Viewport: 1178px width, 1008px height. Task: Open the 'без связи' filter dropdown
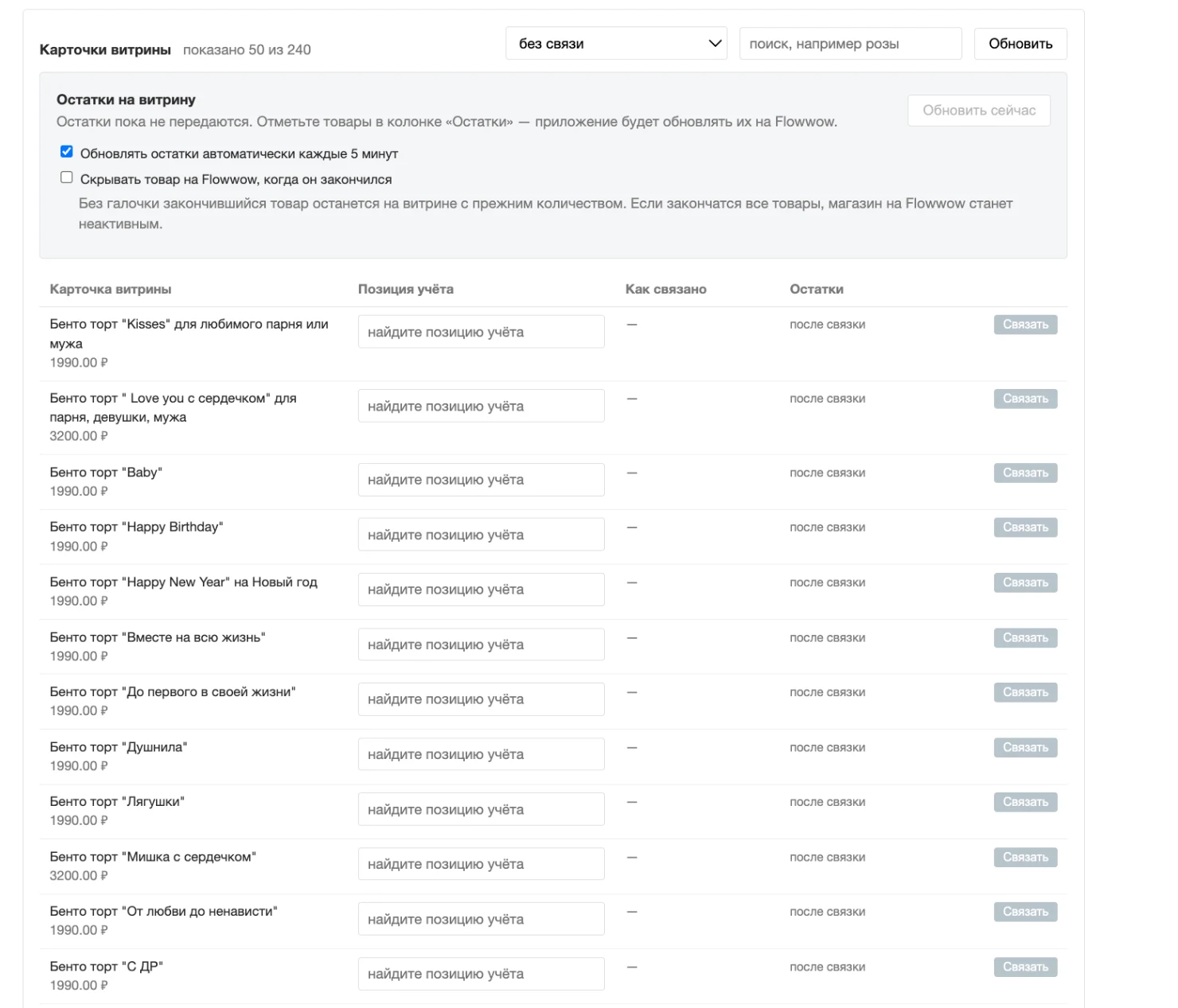tap(616, 44)
